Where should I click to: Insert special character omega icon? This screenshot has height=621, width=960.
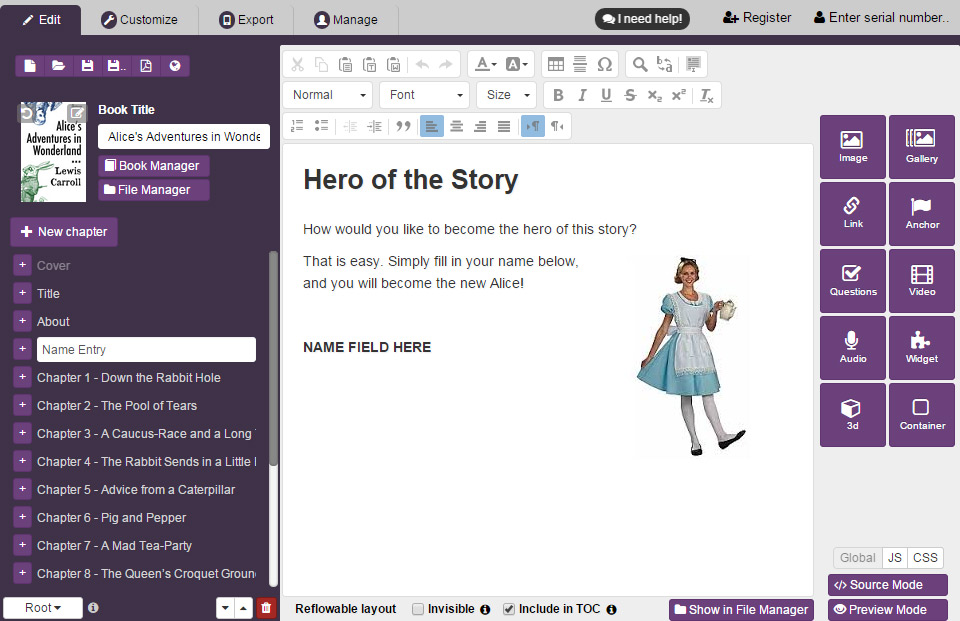pos(604,64)
